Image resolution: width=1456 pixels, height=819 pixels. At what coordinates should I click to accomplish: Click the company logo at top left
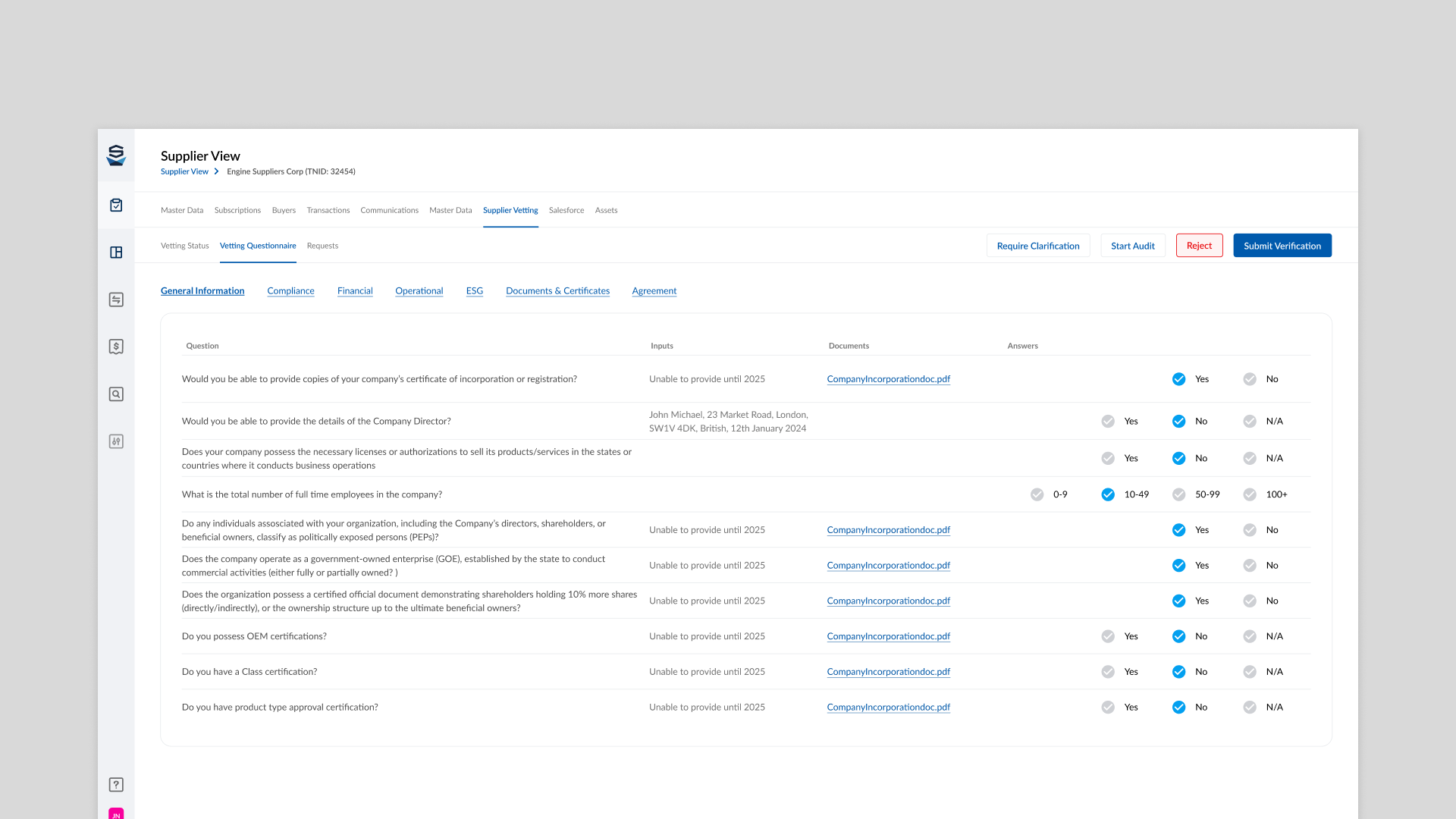tap(116, 155)
